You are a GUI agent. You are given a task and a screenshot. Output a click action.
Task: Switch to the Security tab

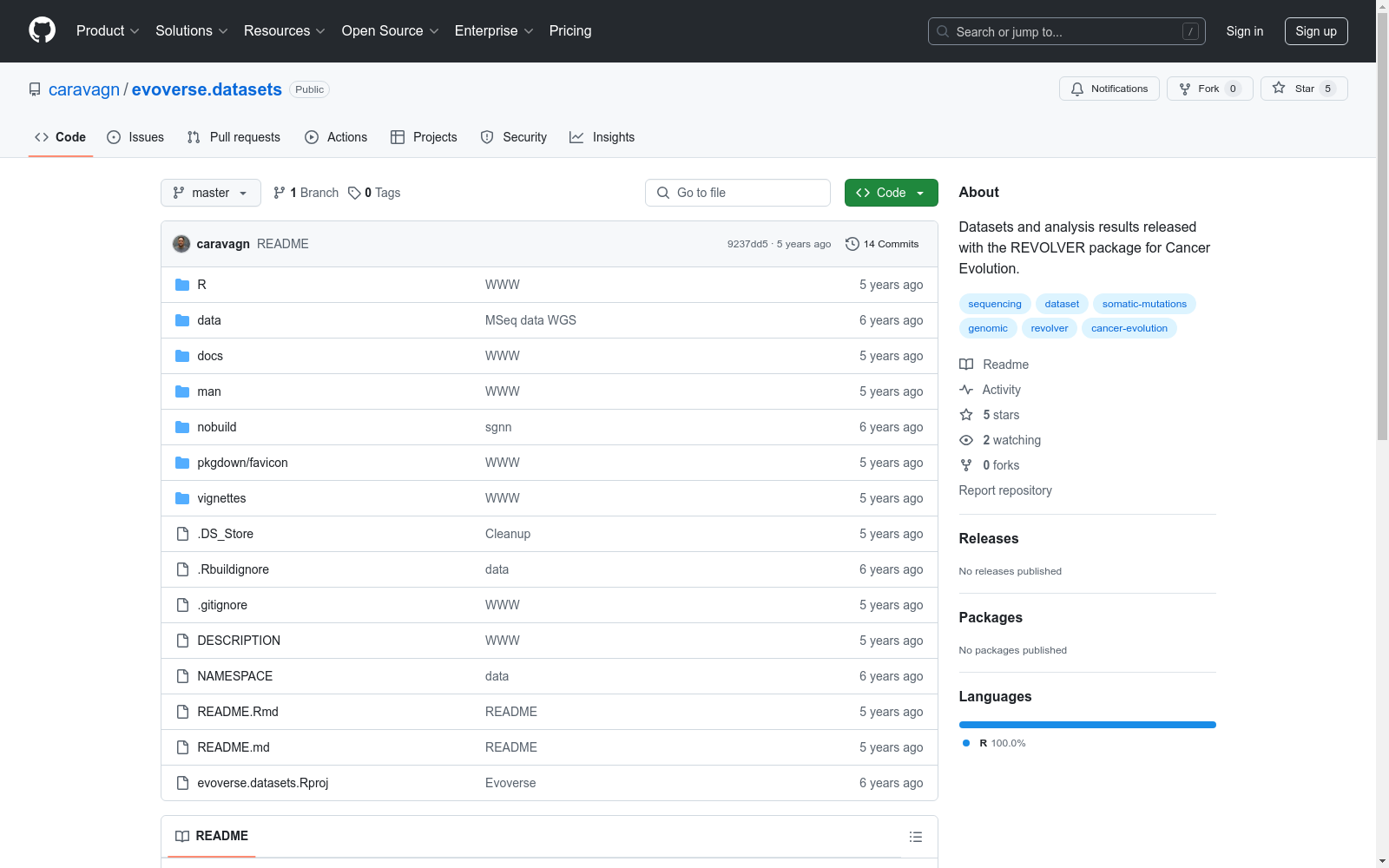pos(514,137)
